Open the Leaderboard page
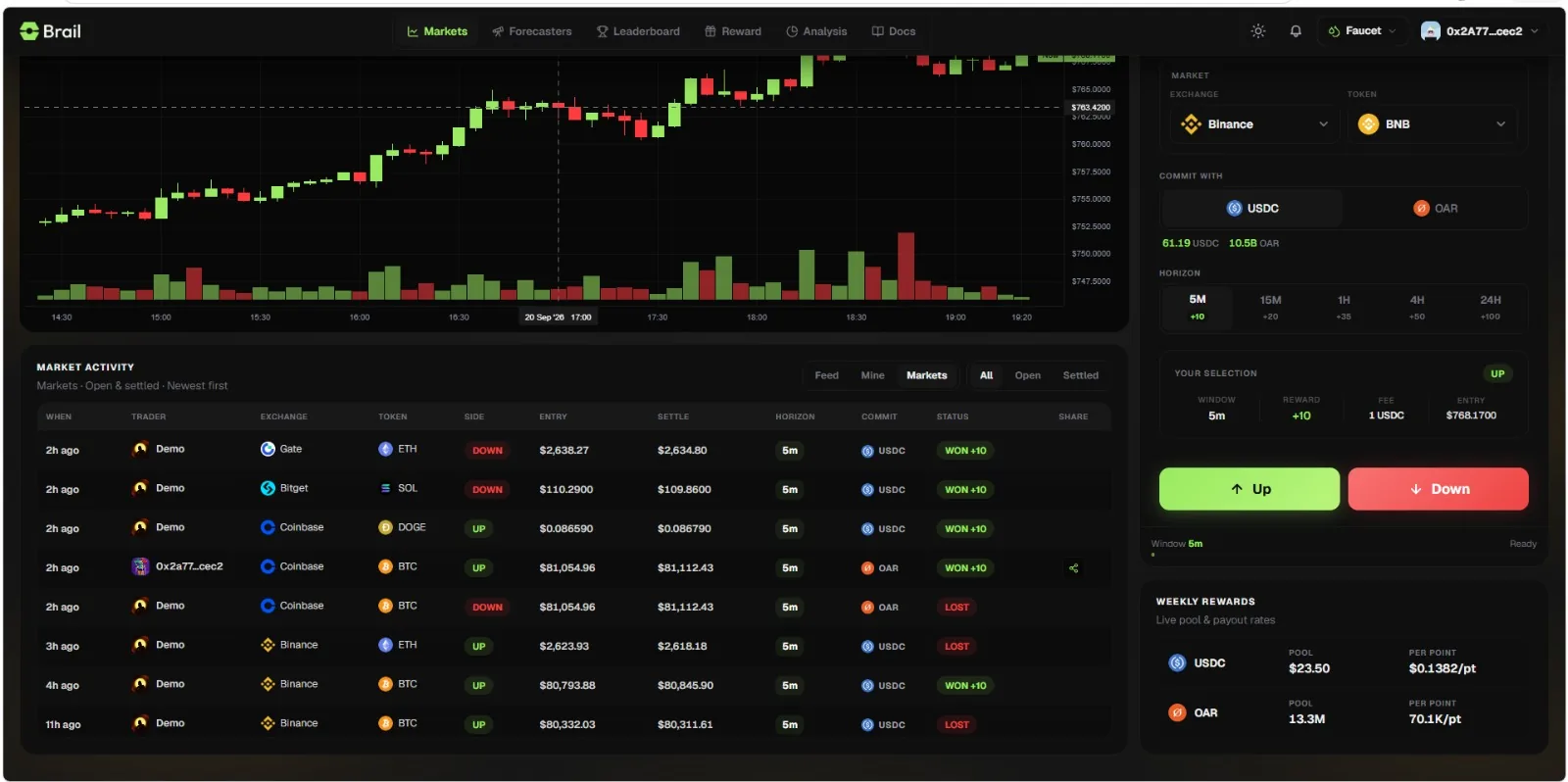Image resolution: width=1568 pixels, height=782 pixels. tap(638, 31)
